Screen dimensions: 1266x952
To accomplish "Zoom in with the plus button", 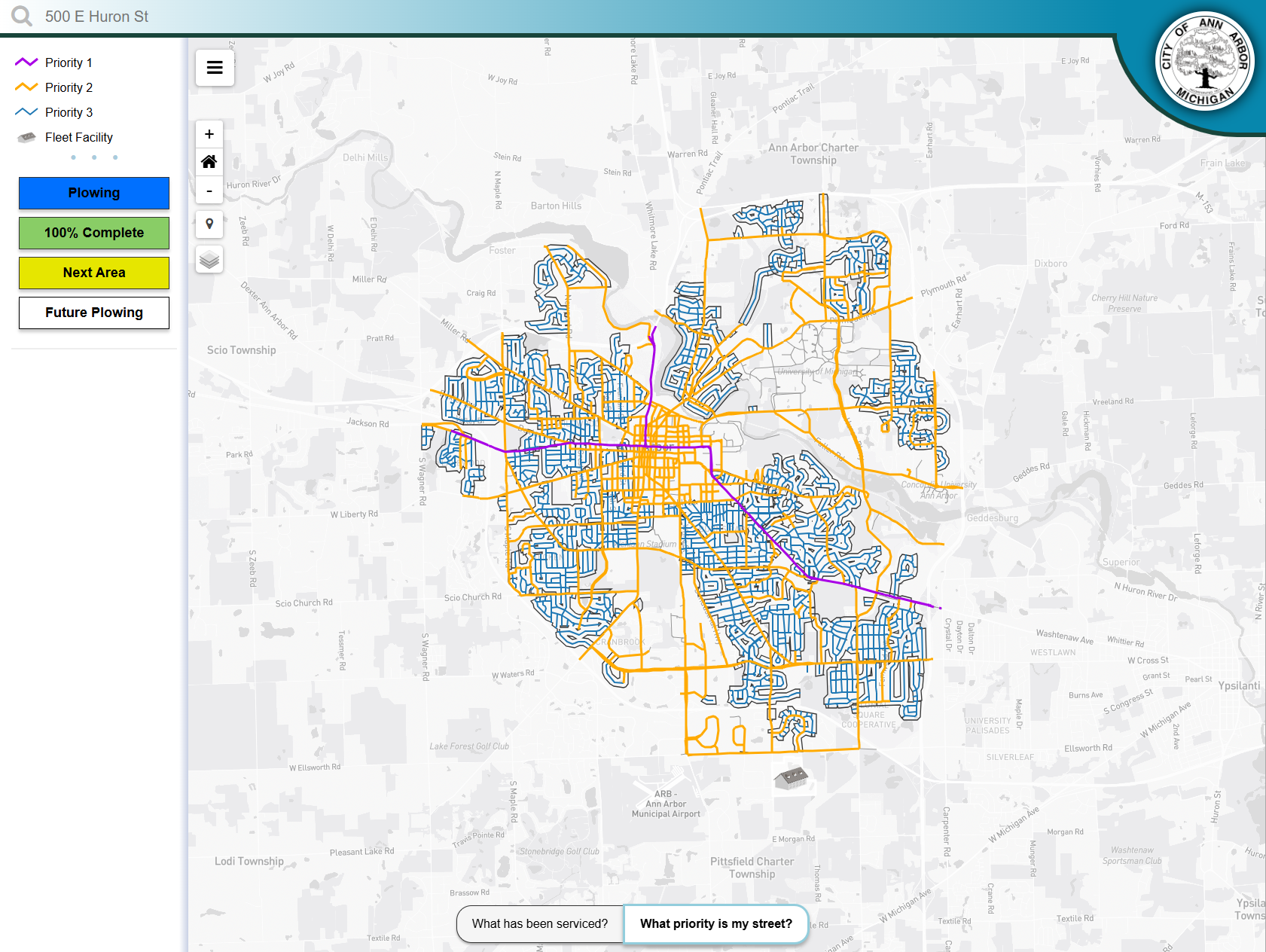I will (209, 134).
